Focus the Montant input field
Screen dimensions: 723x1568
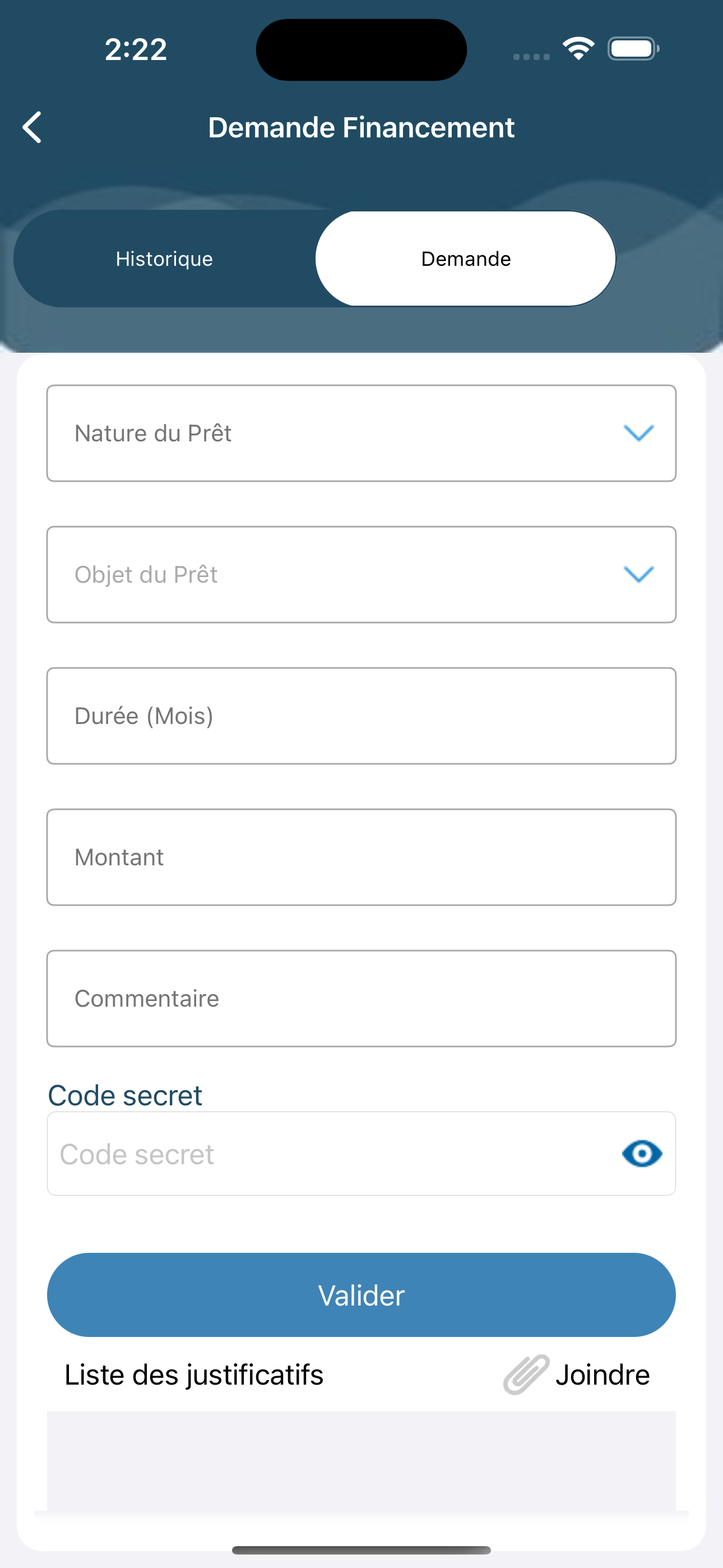361,857
